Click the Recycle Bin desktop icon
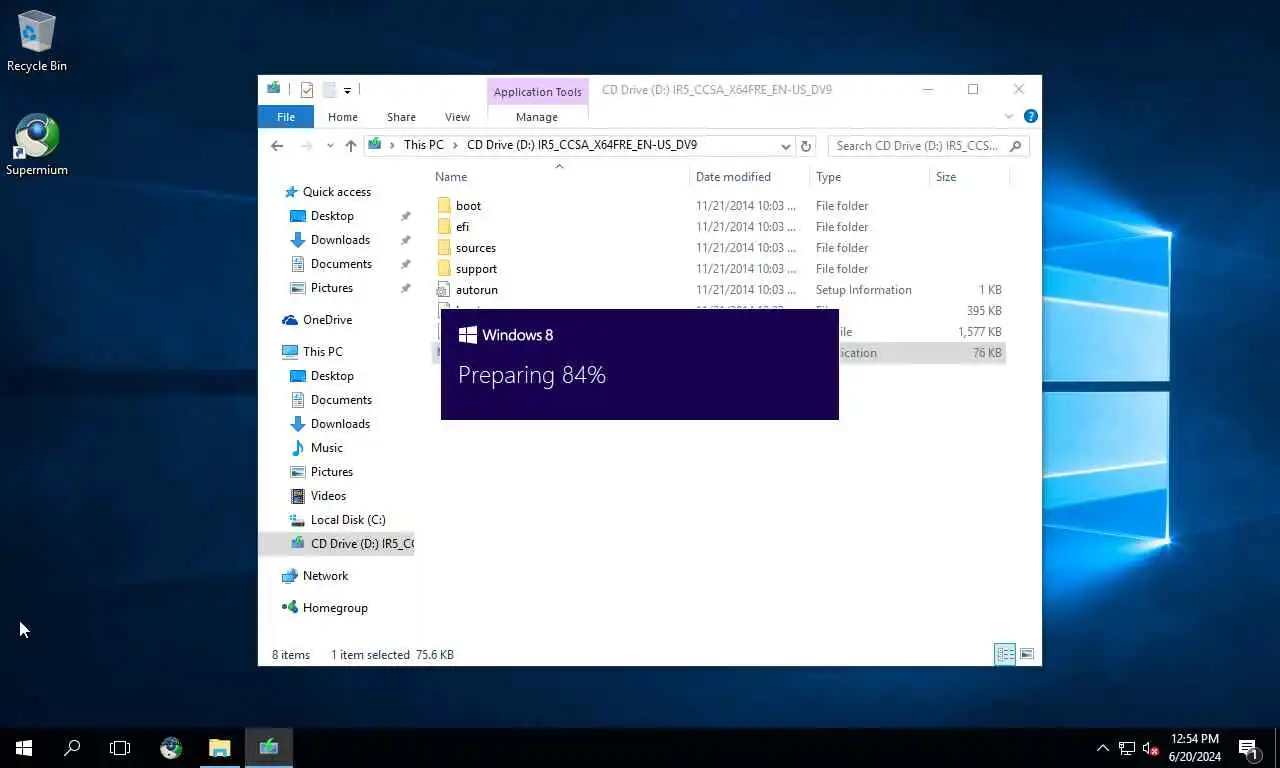 (37, 42)
